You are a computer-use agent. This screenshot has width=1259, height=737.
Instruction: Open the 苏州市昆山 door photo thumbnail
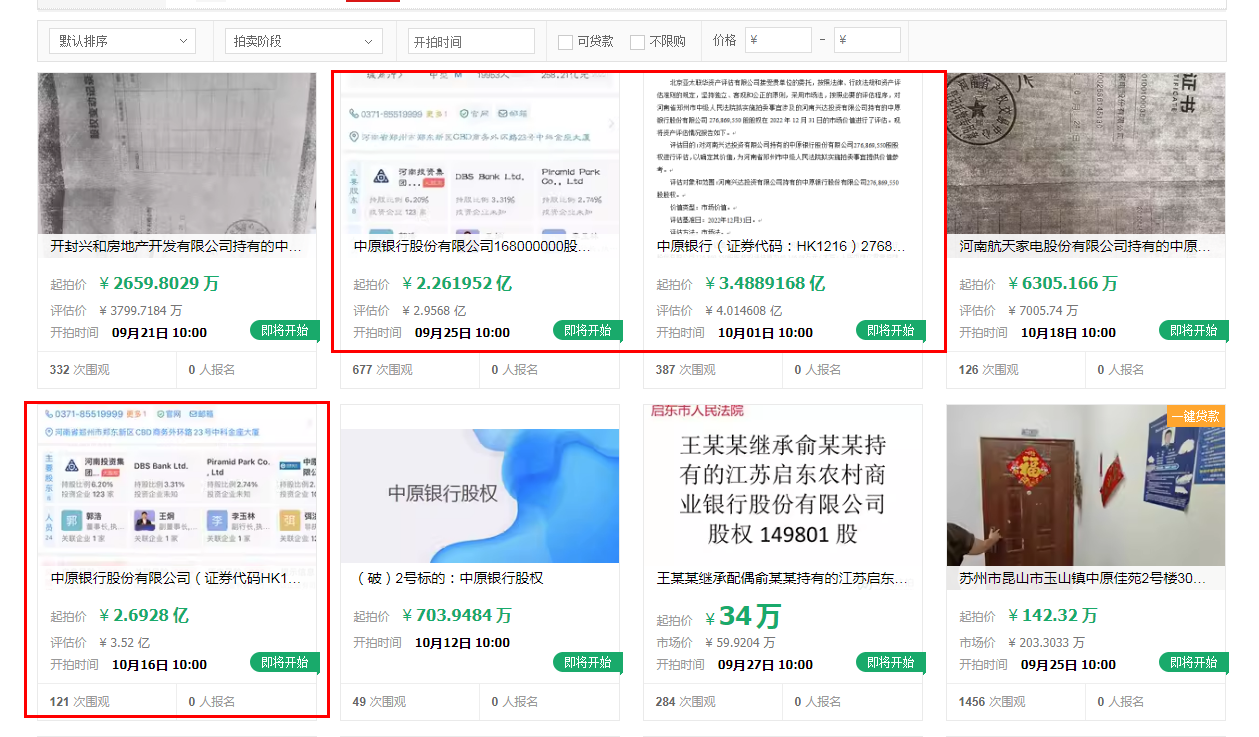[1086, 484]
